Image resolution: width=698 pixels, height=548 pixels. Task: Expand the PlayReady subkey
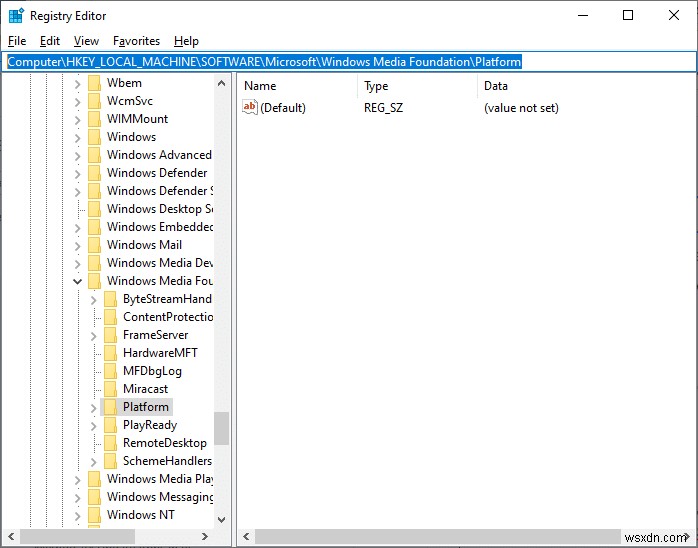pos(93,426)
